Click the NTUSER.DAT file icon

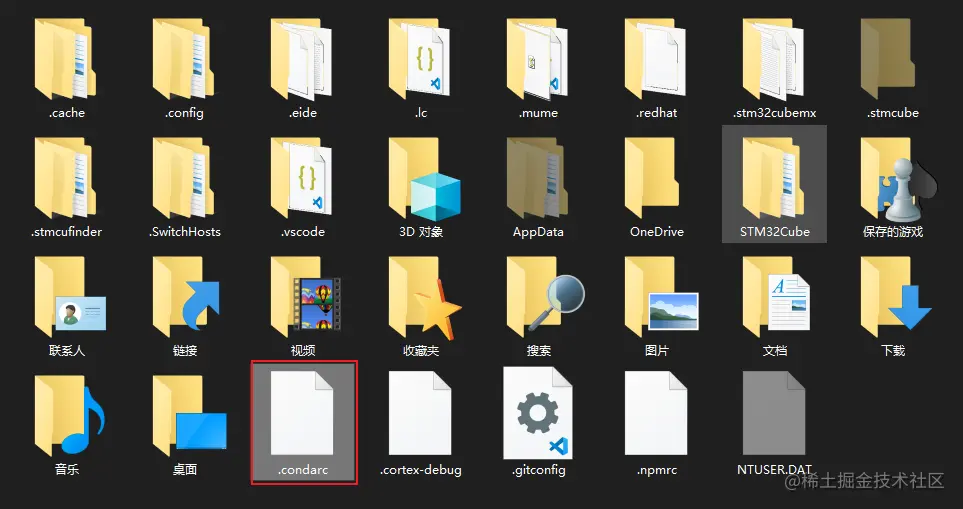(x=774, y=413)
